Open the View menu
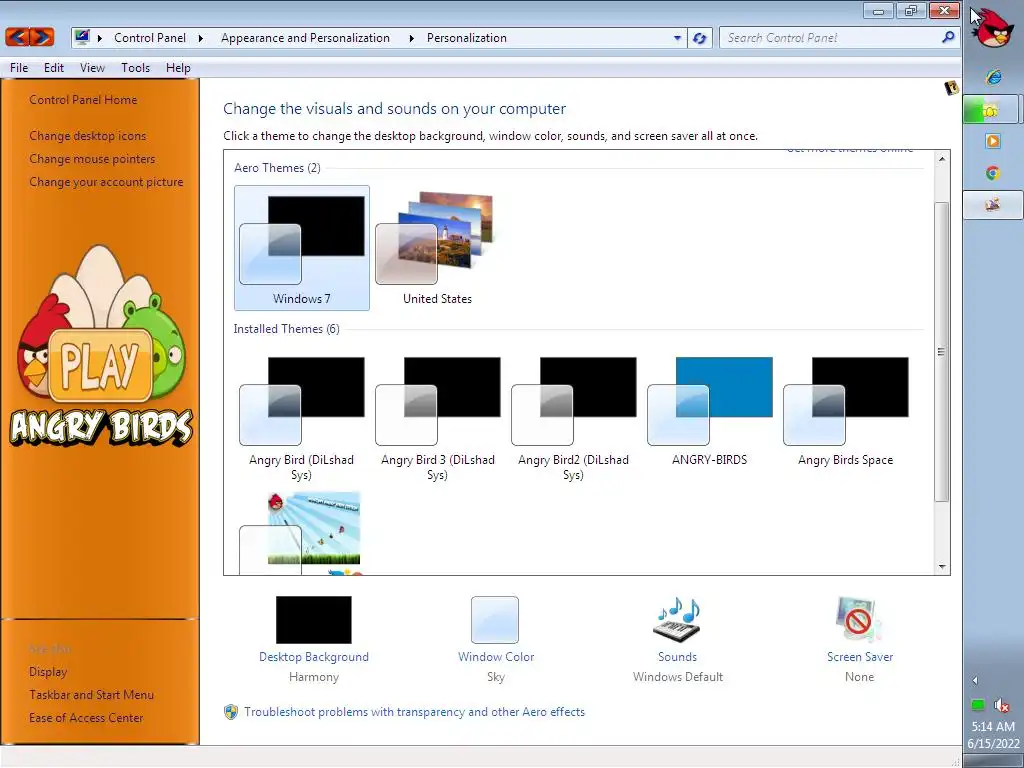1024x768 pixels. click(92, 68)
